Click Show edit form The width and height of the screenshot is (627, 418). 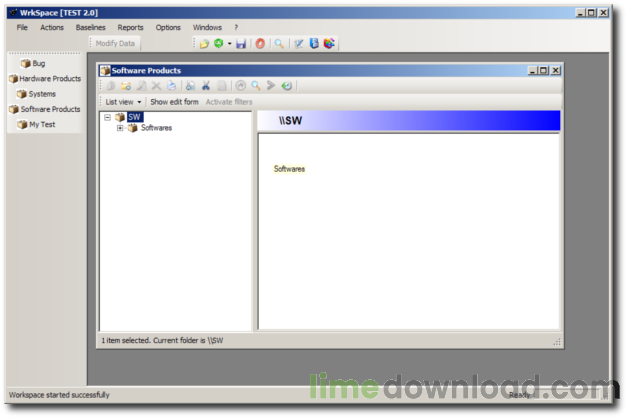pyautogui.click(x=174, y=102)
